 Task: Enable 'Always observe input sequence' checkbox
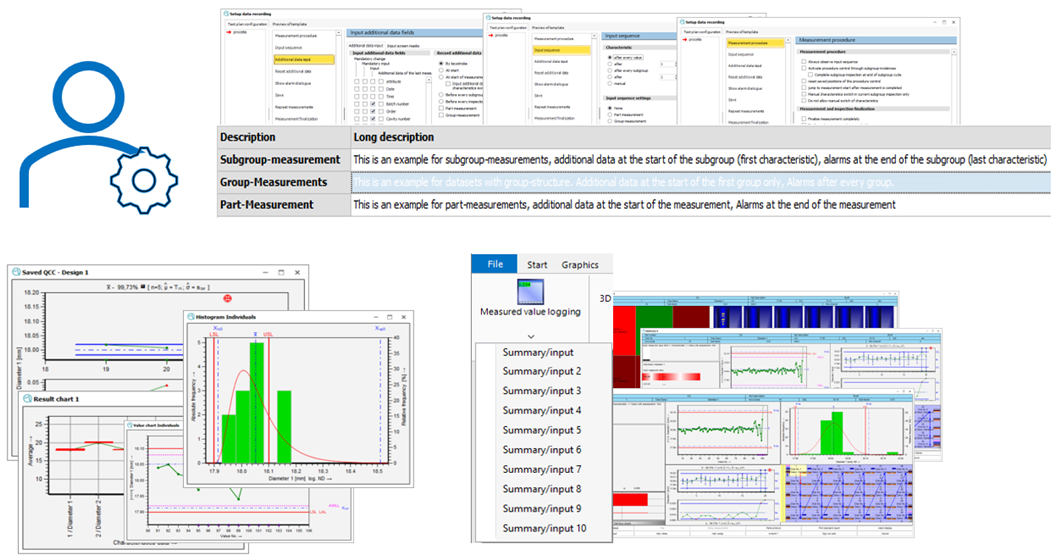click(x=804, y=62)
